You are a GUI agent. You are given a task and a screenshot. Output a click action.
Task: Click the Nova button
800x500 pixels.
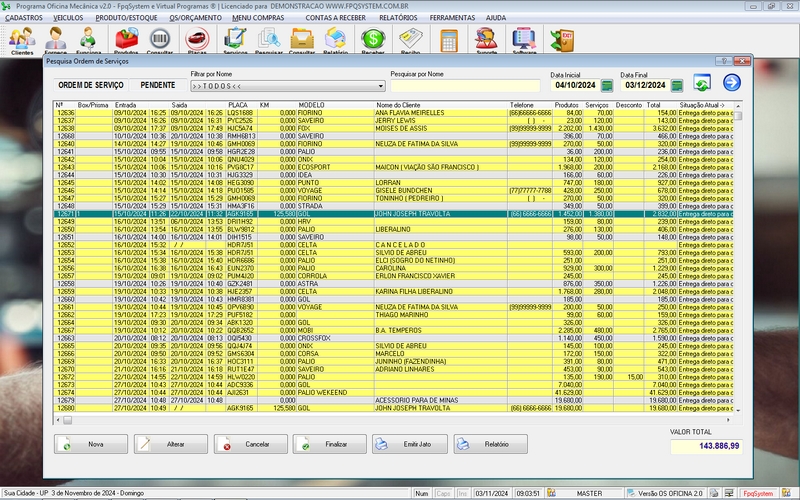coord(91,443)
